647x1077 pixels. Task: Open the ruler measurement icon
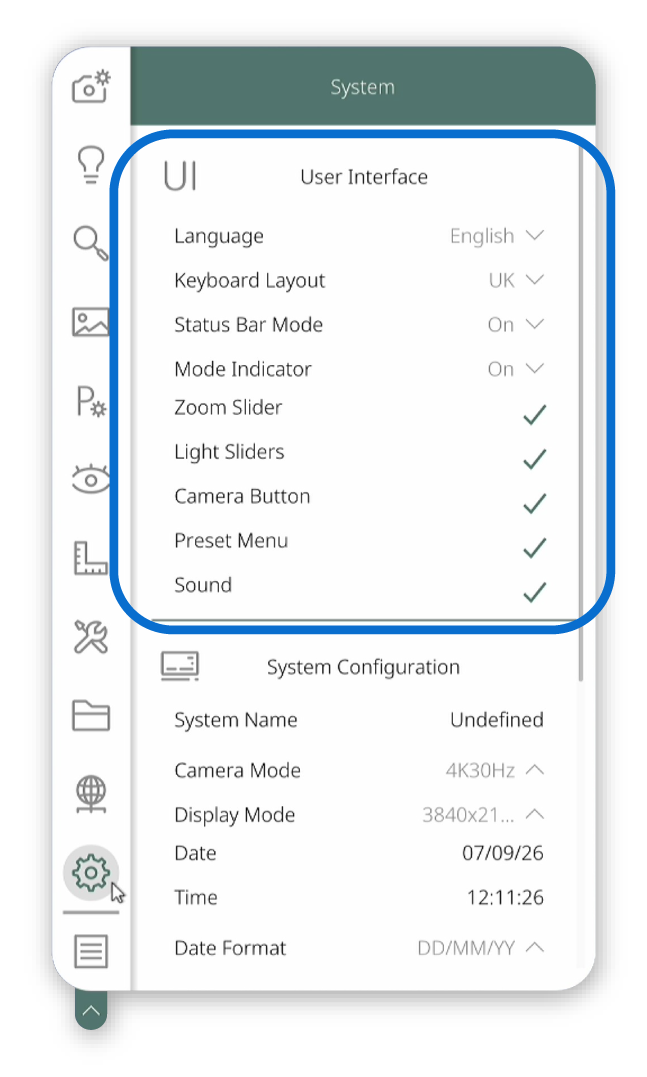tap(91, 558)
